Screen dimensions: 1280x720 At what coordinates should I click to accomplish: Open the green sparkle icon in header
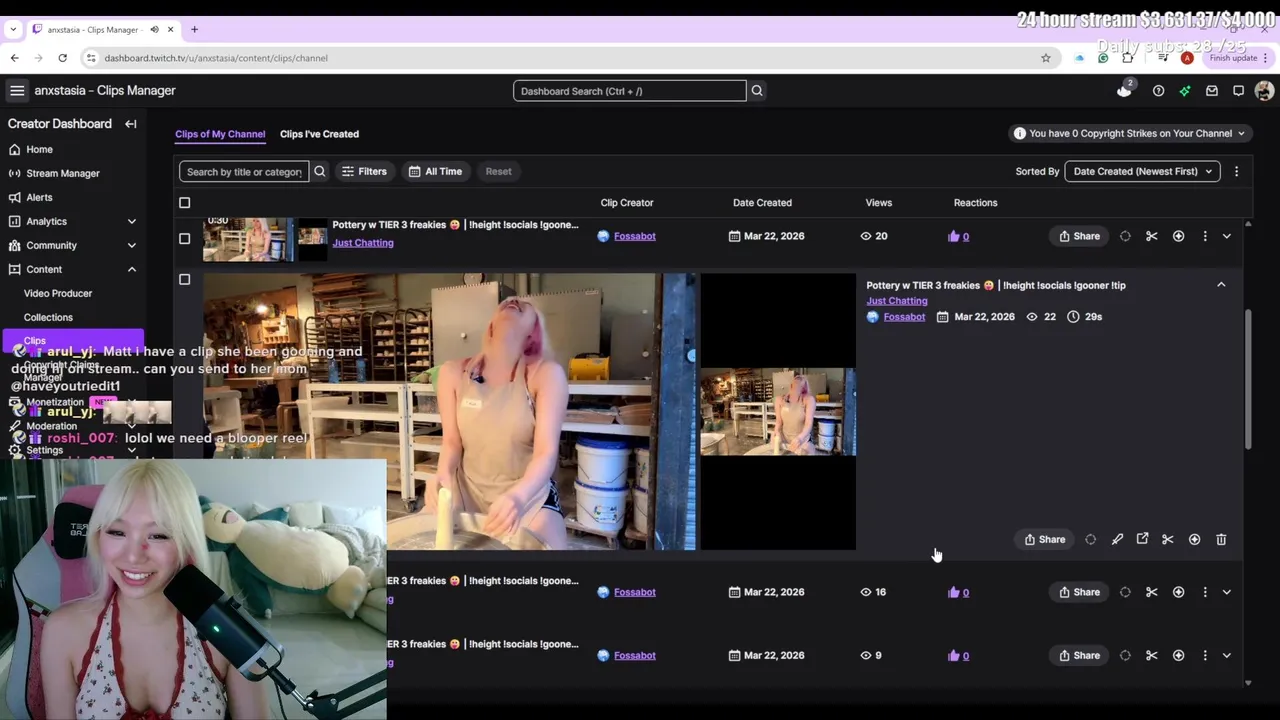[x=1185, y=91]
